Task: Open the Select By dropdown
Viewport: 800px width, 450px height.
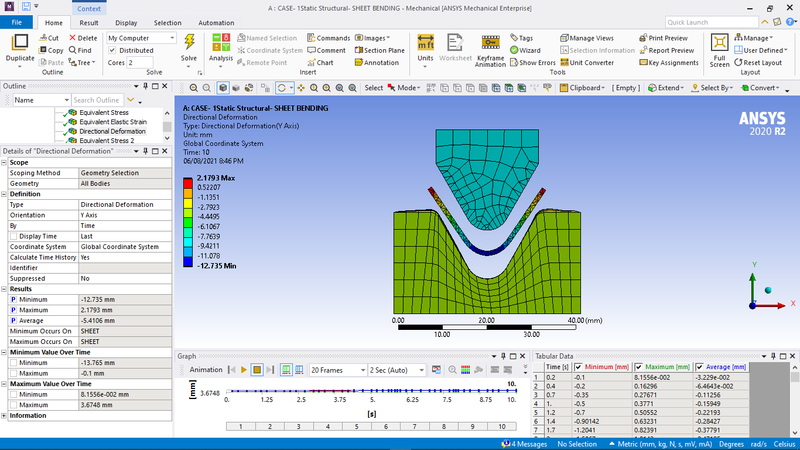Action: pos(712,88)
